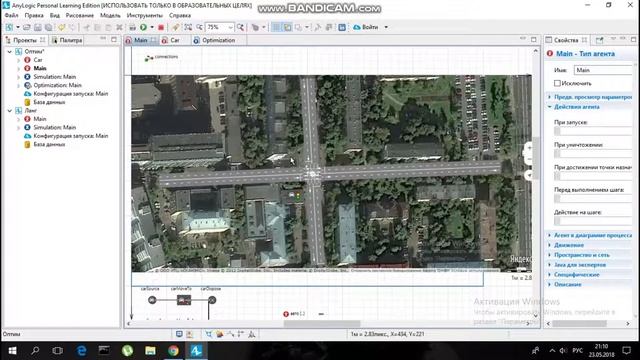Select База данных under Оптим project
This screenshot has height=360, width=640.
click(49, 102)
